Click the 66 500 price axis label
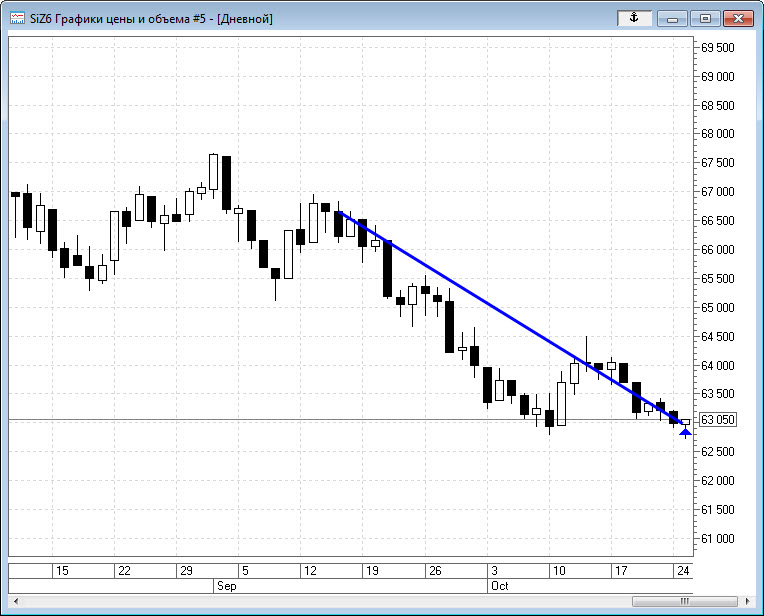 (x=717, y=220)
